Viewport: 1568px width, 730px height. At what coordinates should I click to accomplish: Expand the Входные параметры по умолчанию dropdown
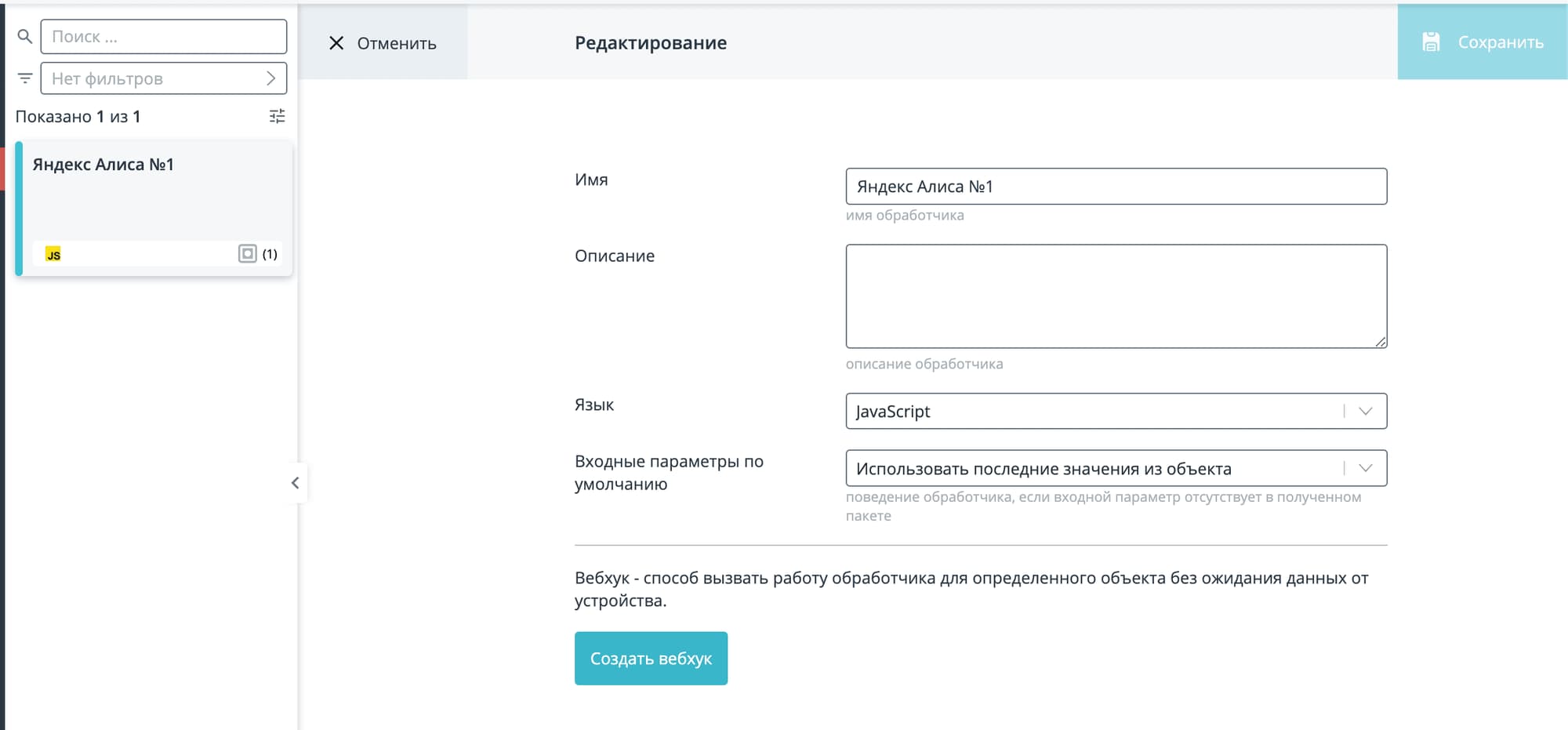[1365, 468]
